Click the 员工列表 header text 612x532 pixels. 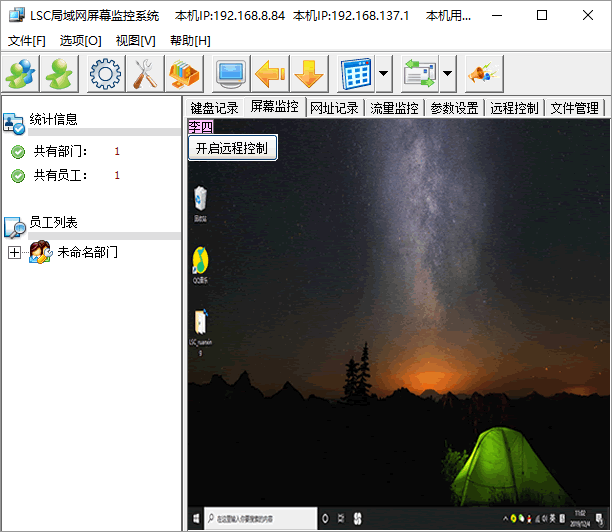pos(53,222)
